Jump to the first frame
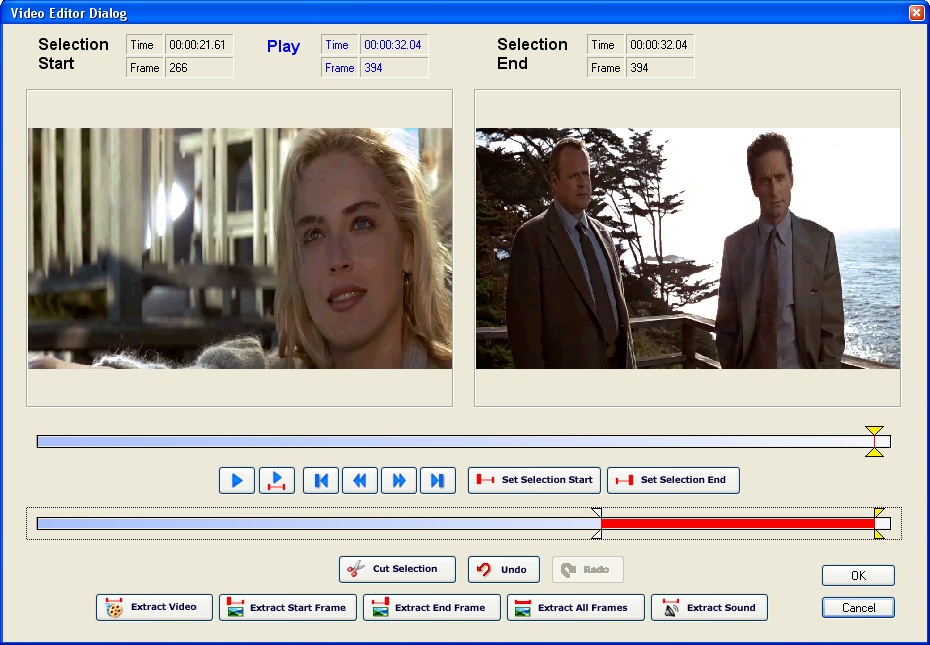930x645 pixels. pyautogui.click(x=320, y=480)
